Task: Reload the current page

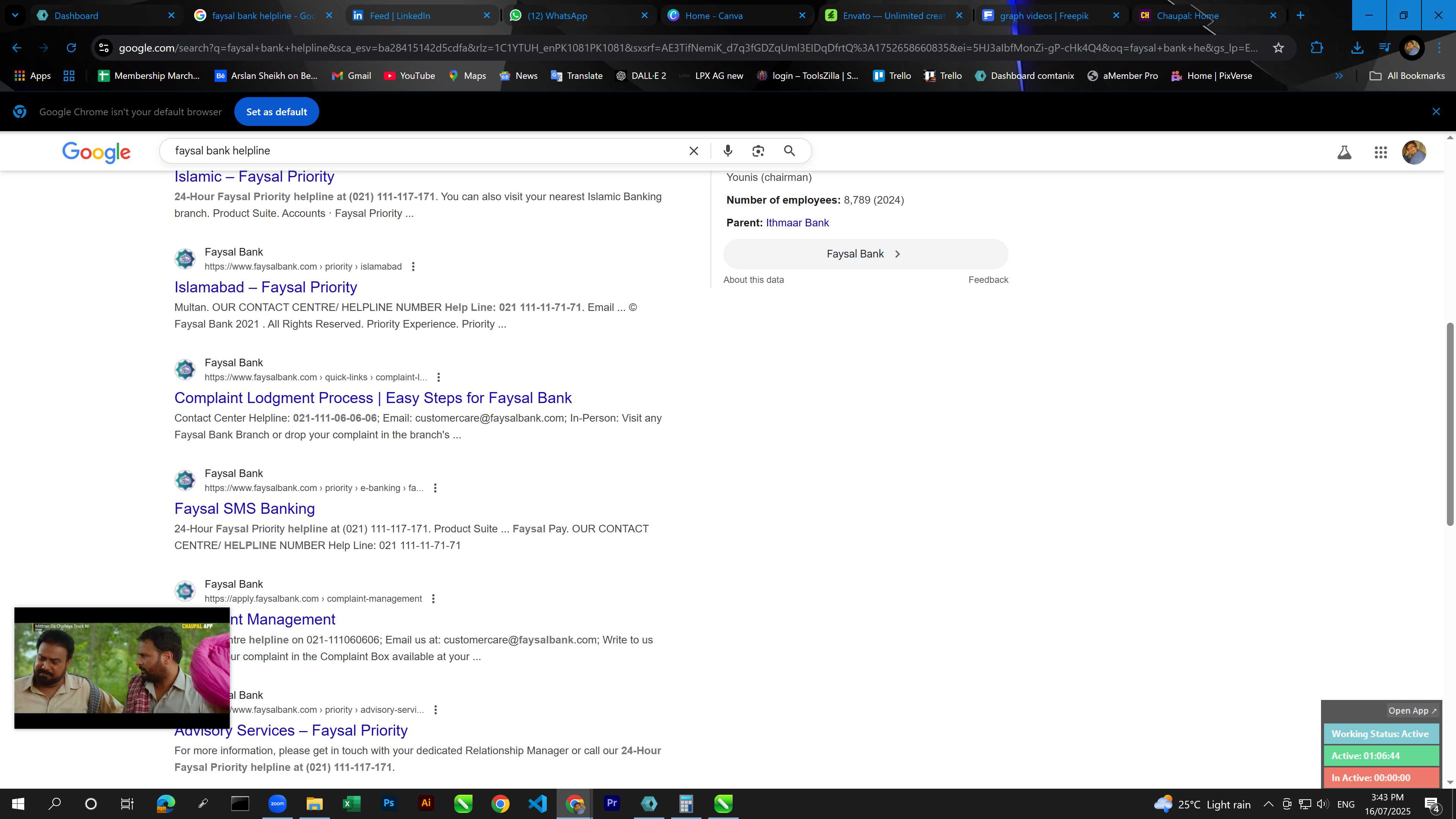Action: coord(71,48)
